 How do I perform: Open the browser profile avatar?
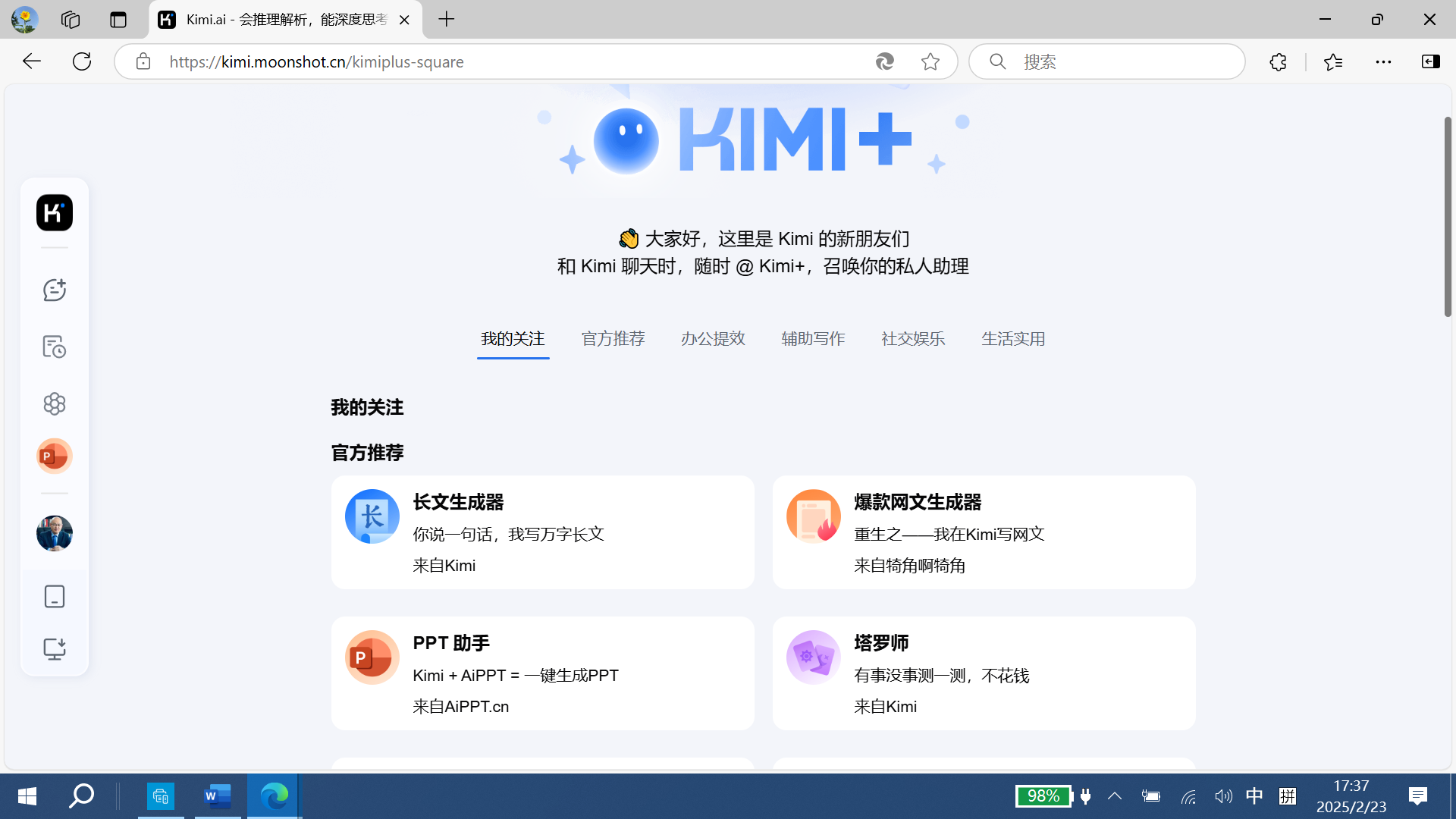point(24,20)
